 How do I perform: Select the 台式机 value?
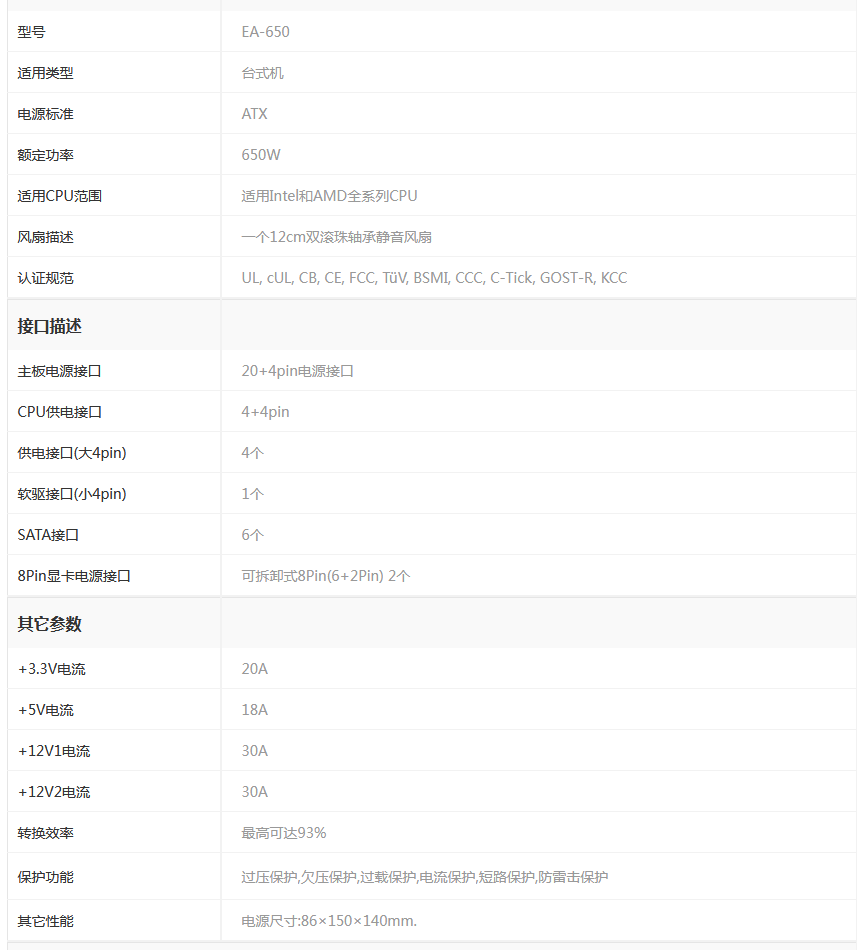pyautogui.click(x=262, y=73)
